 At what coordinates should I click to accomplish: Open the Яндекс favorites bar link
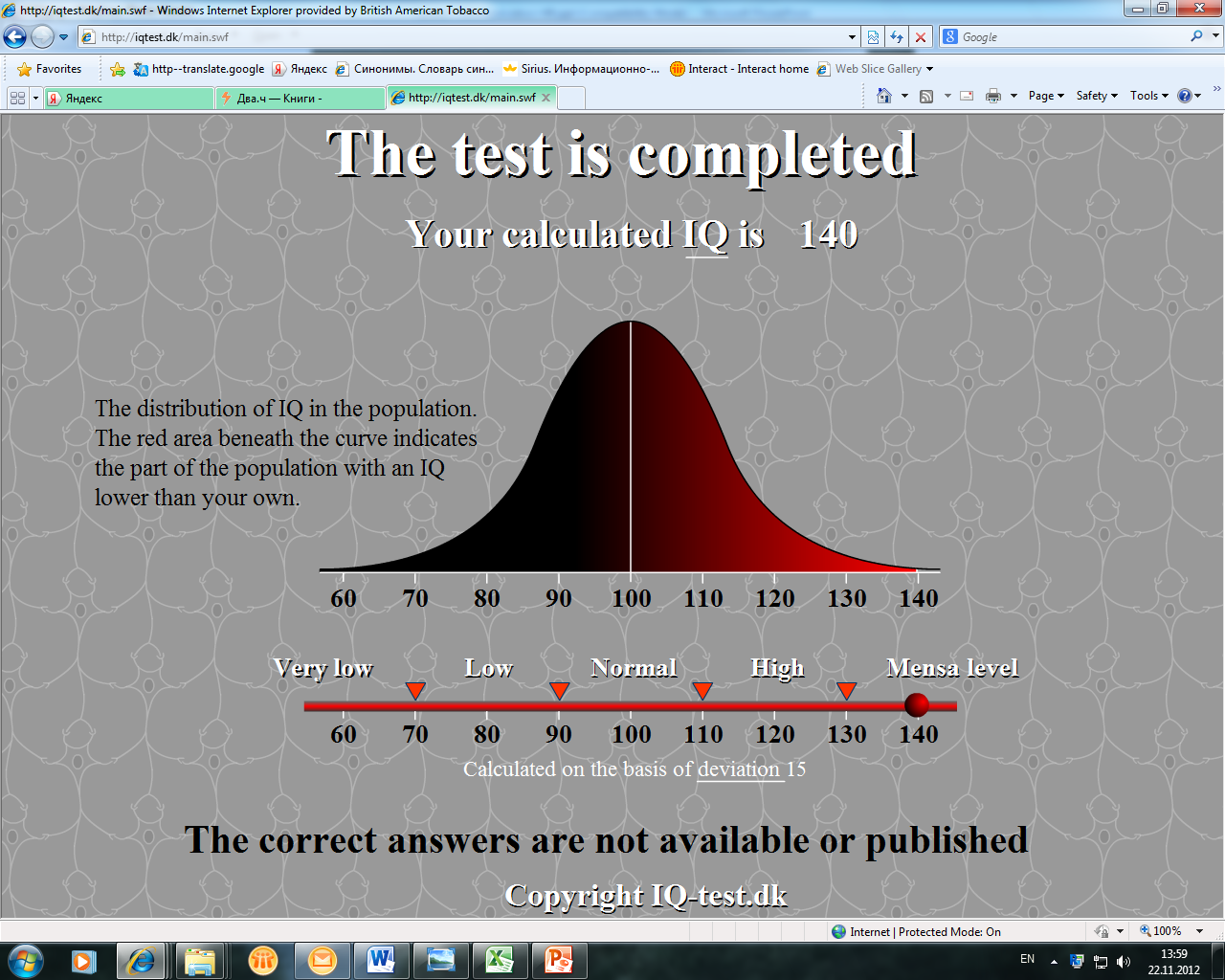(300, 69)
